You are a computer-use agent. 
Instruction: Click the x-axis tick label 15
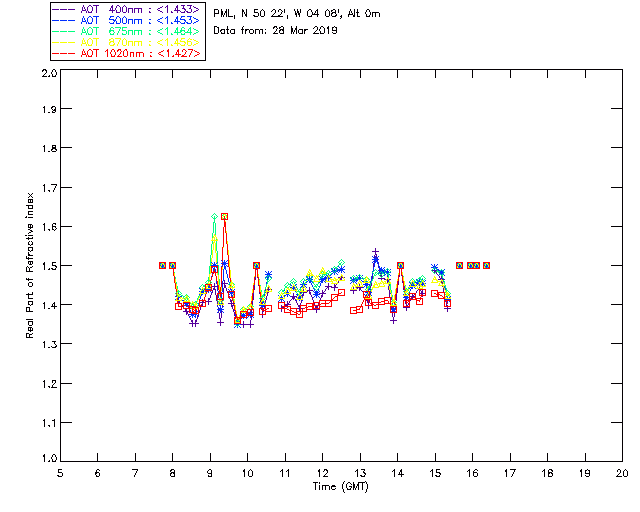435,473
